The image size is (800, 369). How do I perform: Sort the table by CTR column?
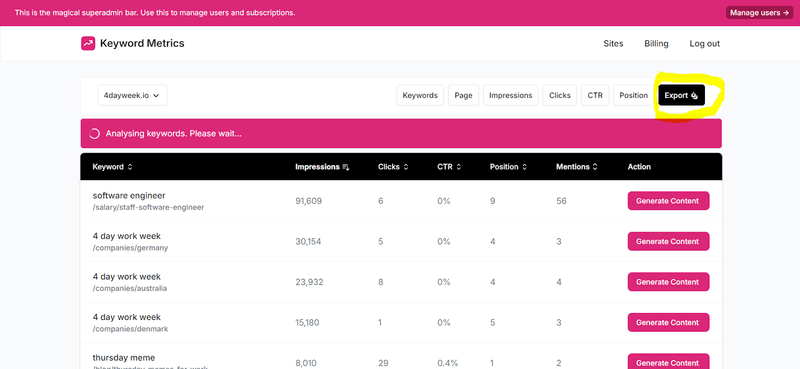449,167
